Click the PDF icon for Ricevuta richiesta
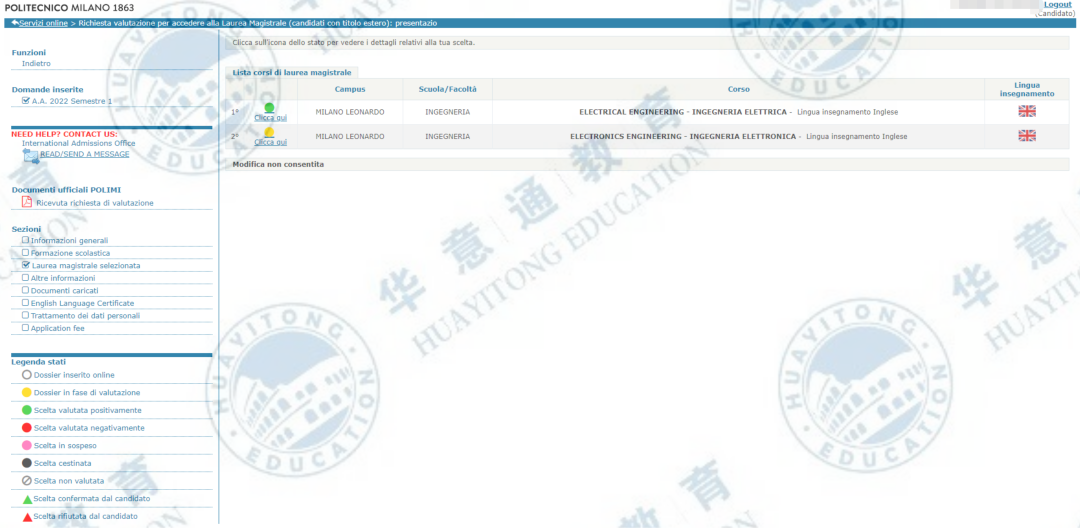This screenshot has height=528, width=1080. [27, 202]
